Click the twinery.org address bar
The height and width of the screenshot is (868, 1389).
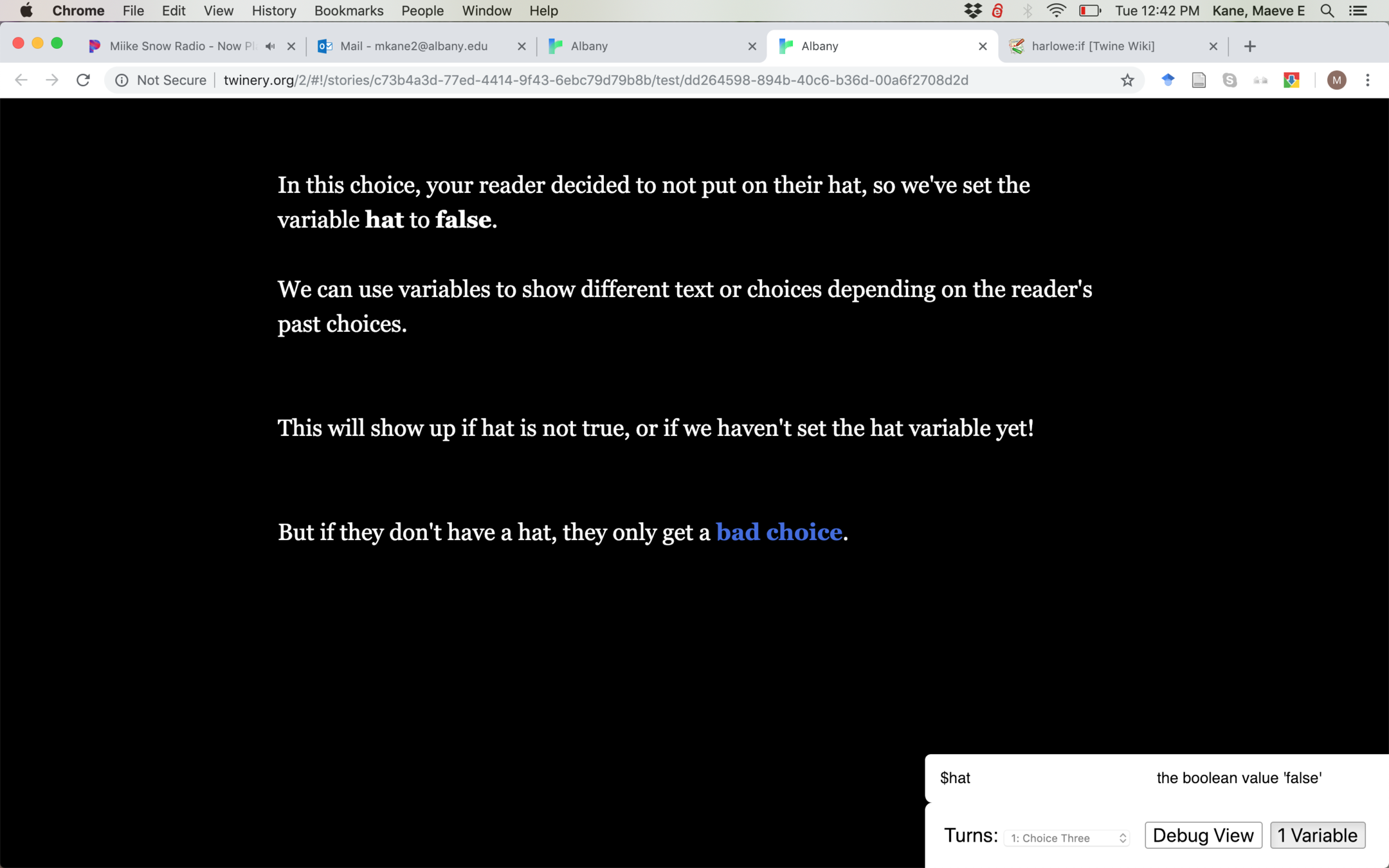[x=595, y=80]
